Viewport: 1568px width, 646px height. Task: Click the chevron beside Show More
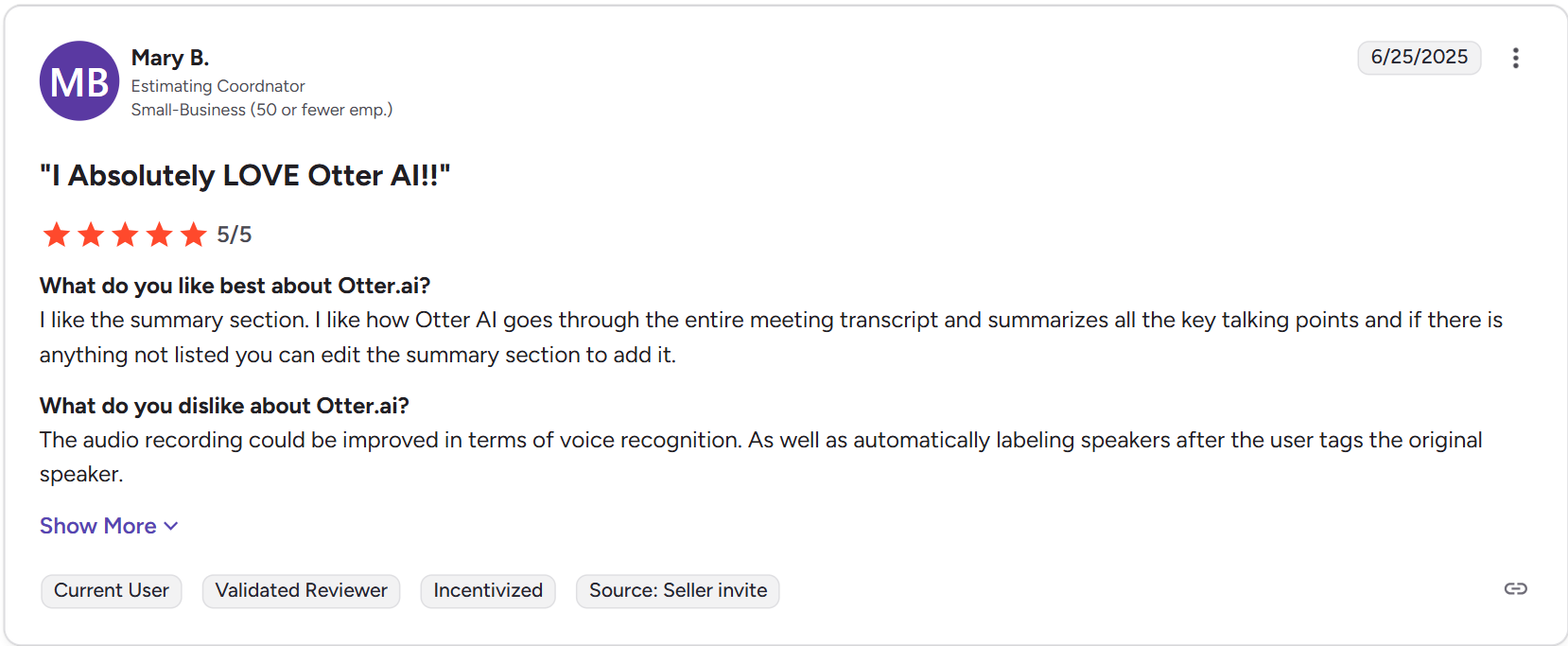tap(171, 527)
